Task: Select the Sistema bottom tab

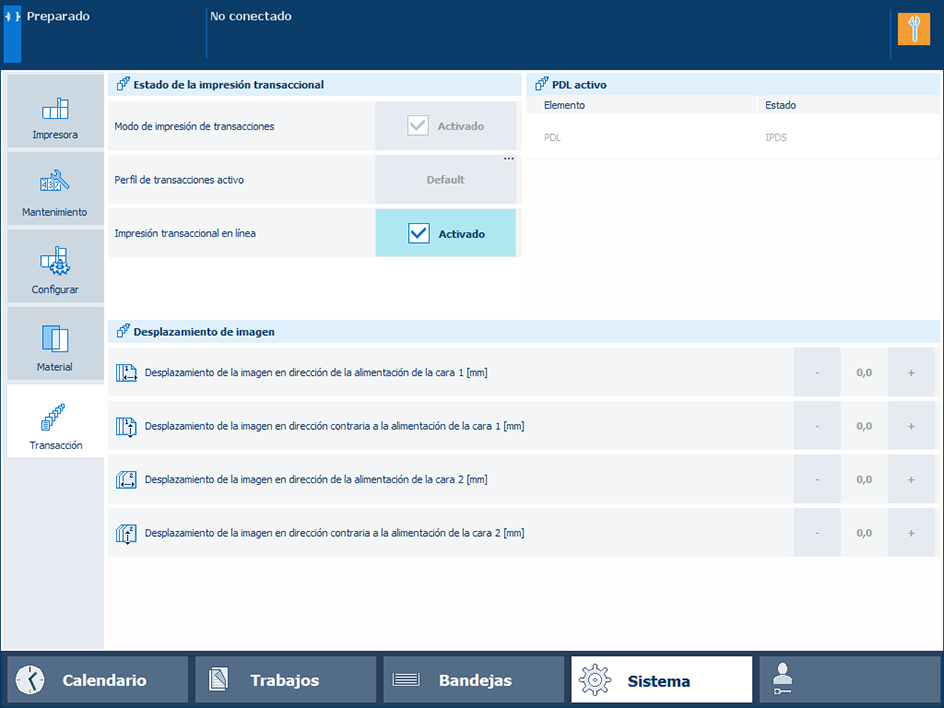Action: click(x=662, y=680)
